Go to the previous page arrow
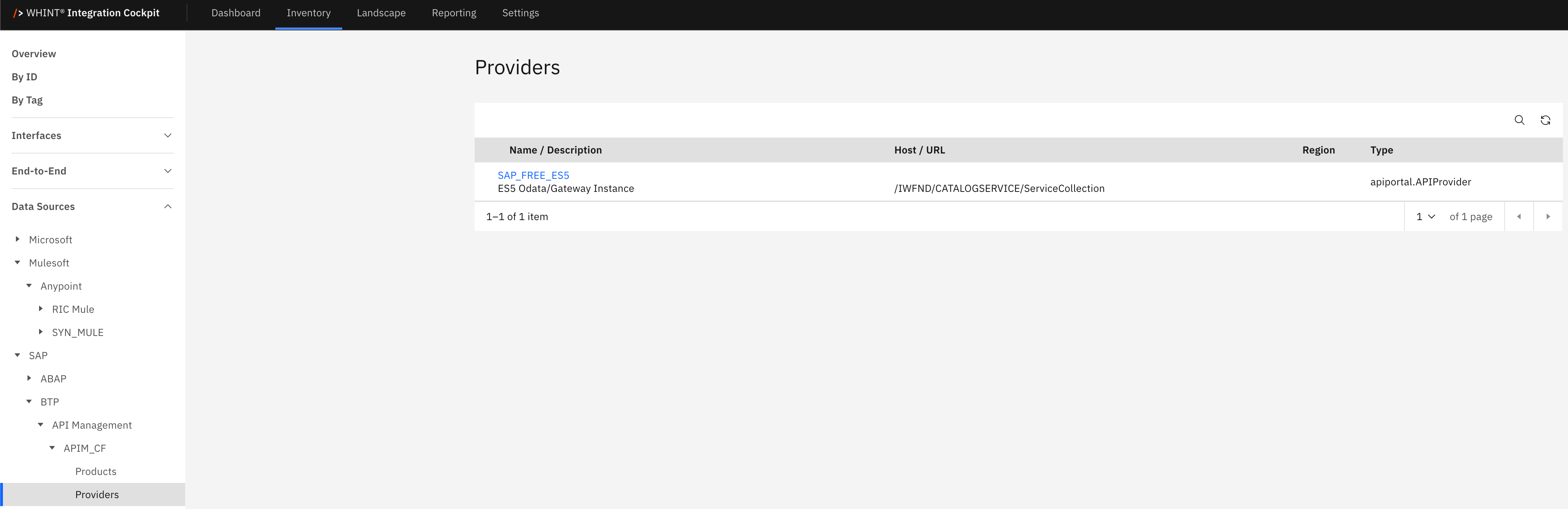Image resolution: width=1568 pixels, height=509 pixels. [1519, 217]
